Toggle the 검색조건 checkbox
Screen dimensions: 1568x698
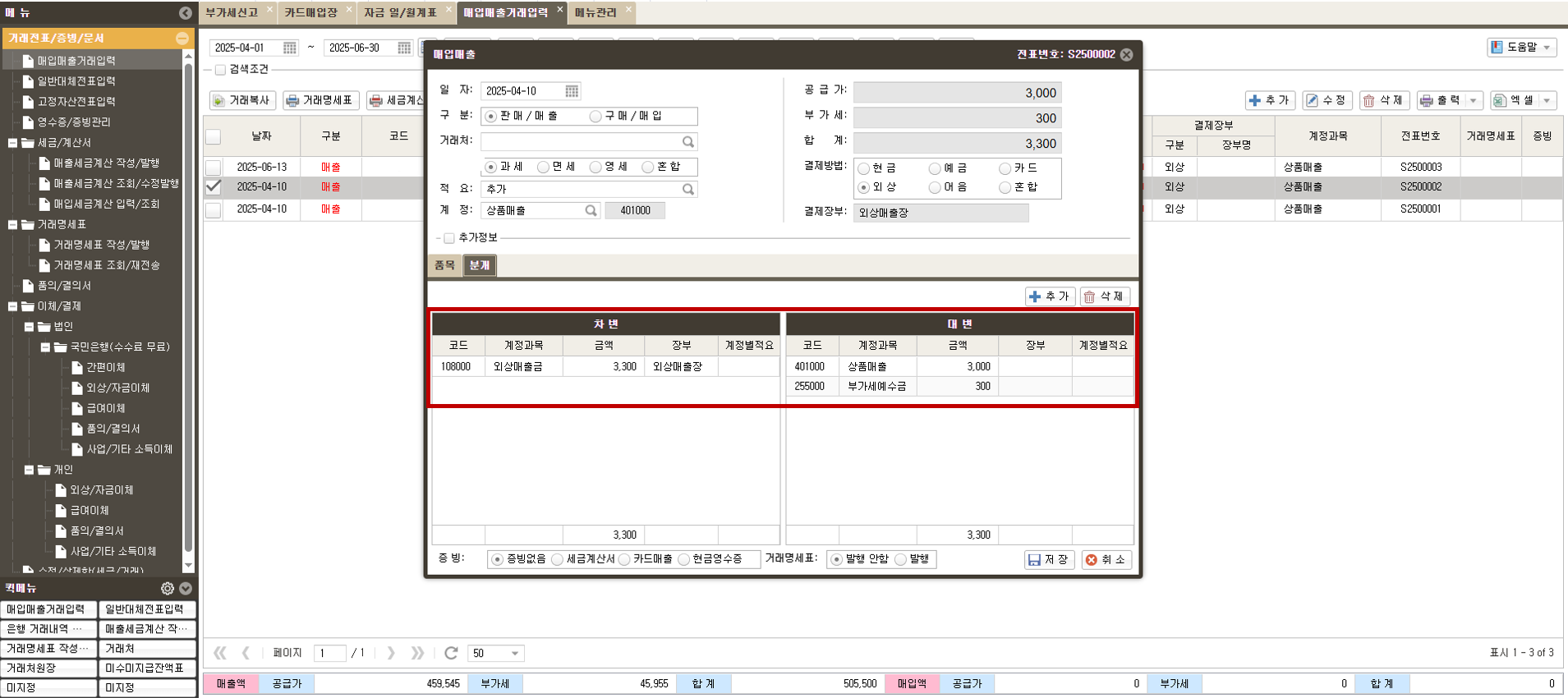220,70
